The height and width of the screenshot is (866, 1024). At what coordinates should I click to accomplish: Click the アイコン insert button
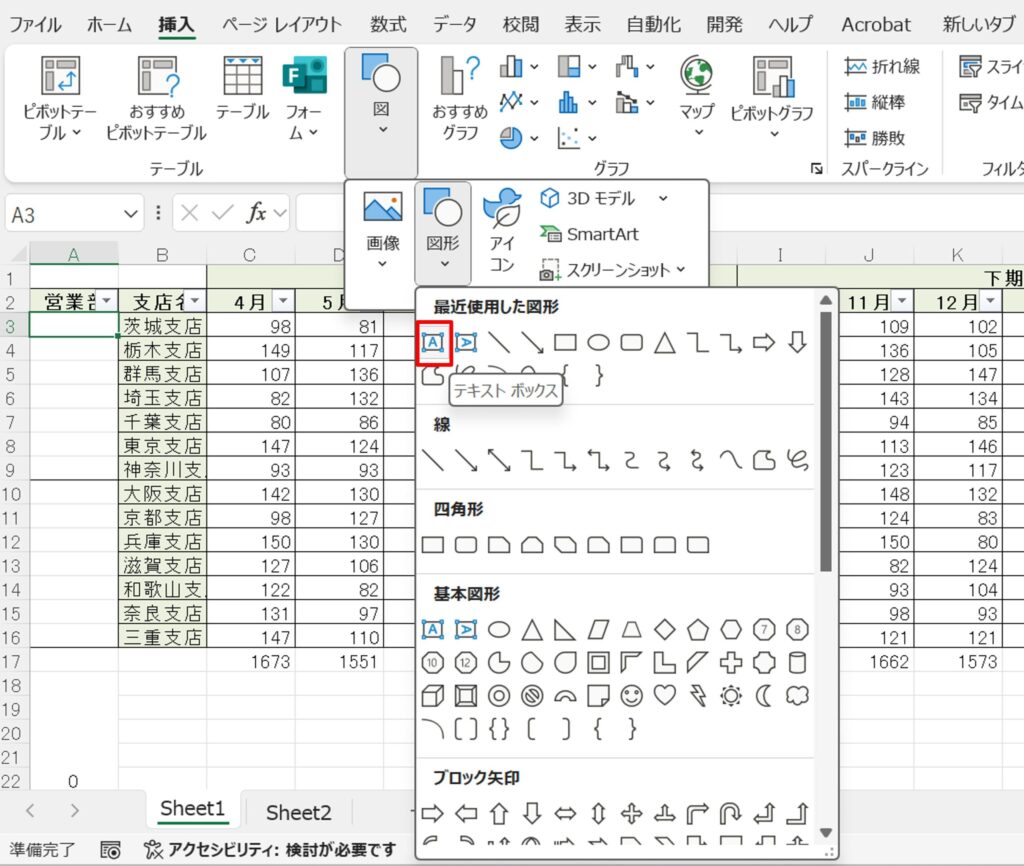502,230
